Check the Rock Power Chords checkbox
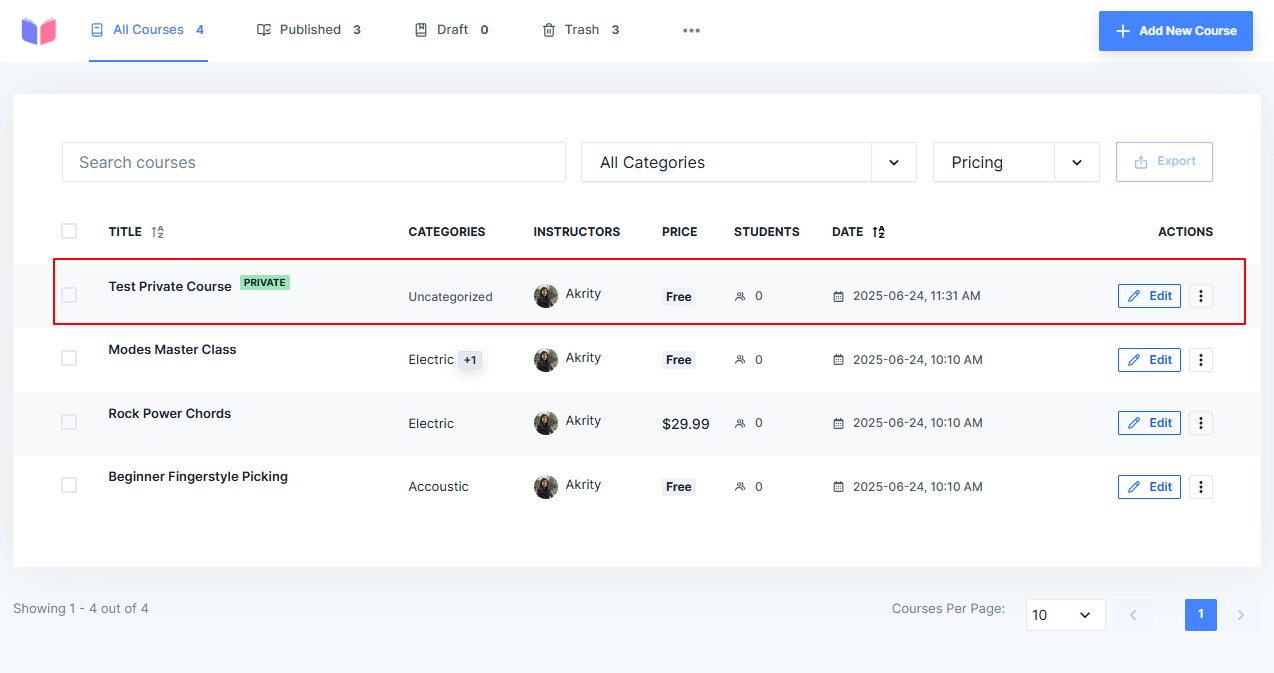 (x=69, y=422)
